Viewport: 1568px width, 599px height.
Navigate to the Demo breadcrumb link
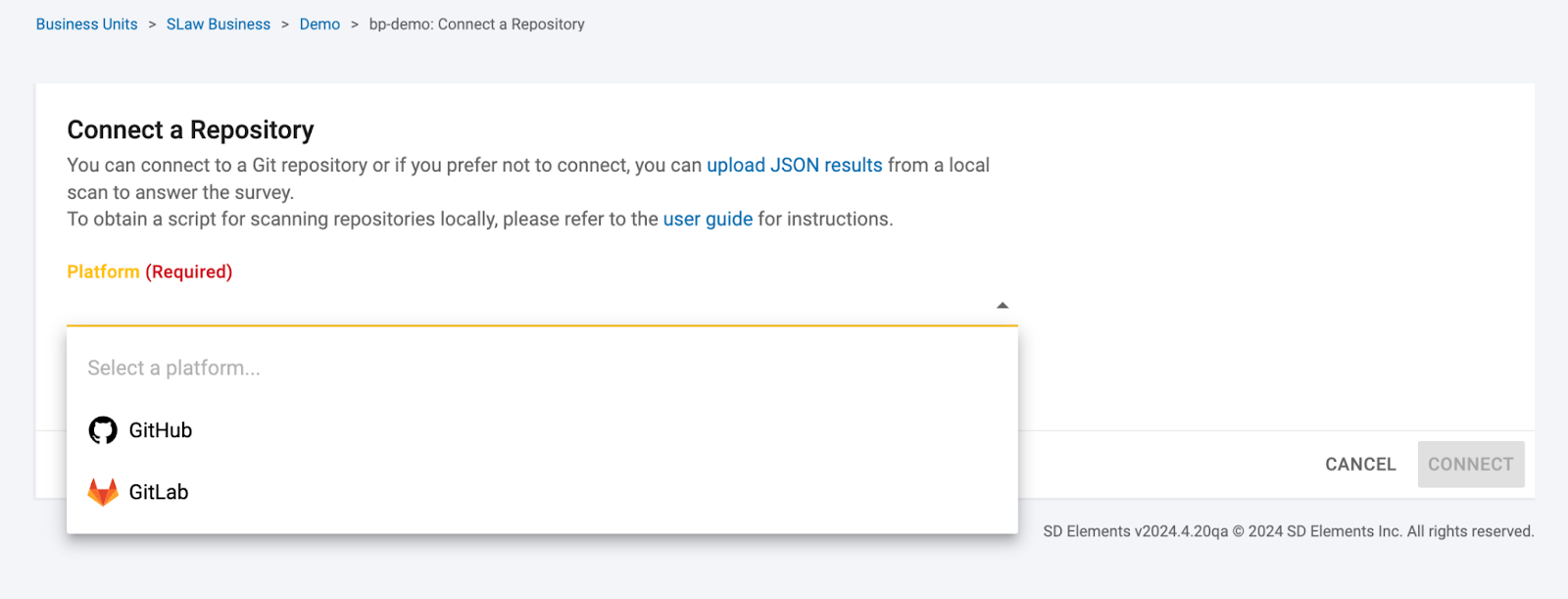(x=319, y=25)
